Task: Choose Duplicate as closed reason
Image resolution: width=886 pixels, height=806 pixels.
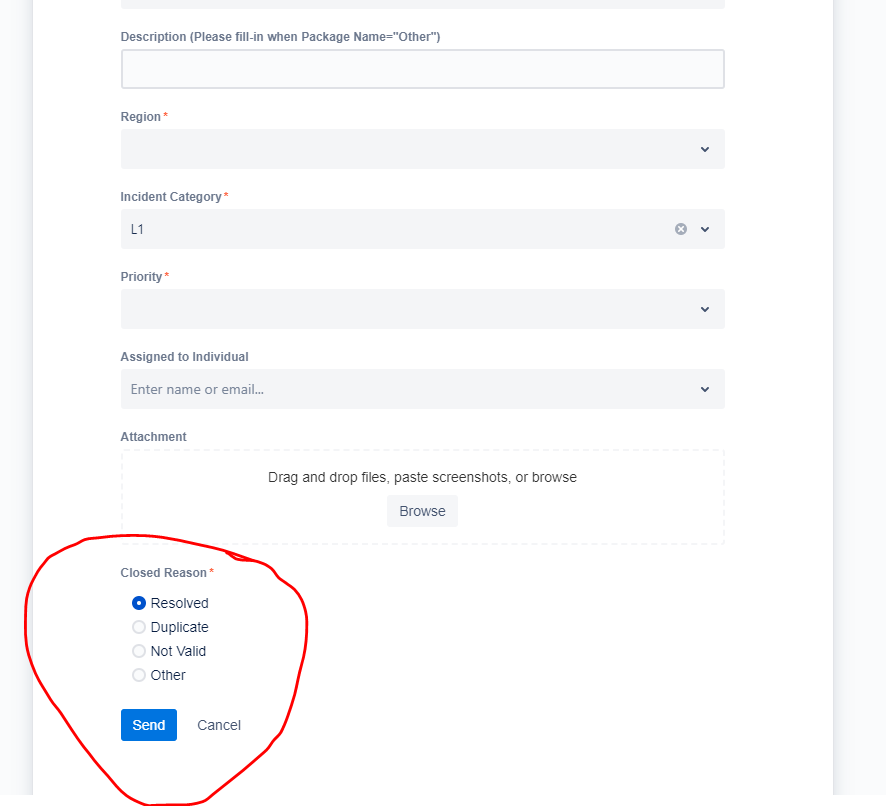Action: click(138, 627)
